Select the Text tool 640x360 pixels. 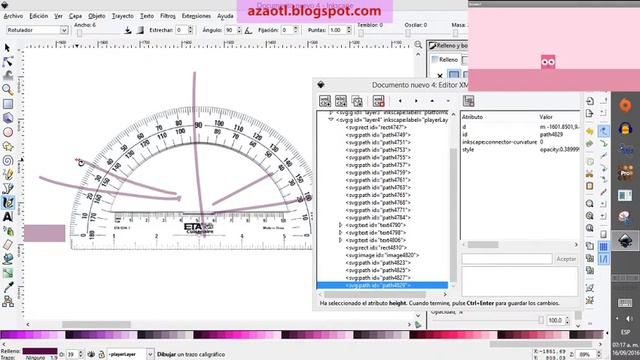pos(7,217)
